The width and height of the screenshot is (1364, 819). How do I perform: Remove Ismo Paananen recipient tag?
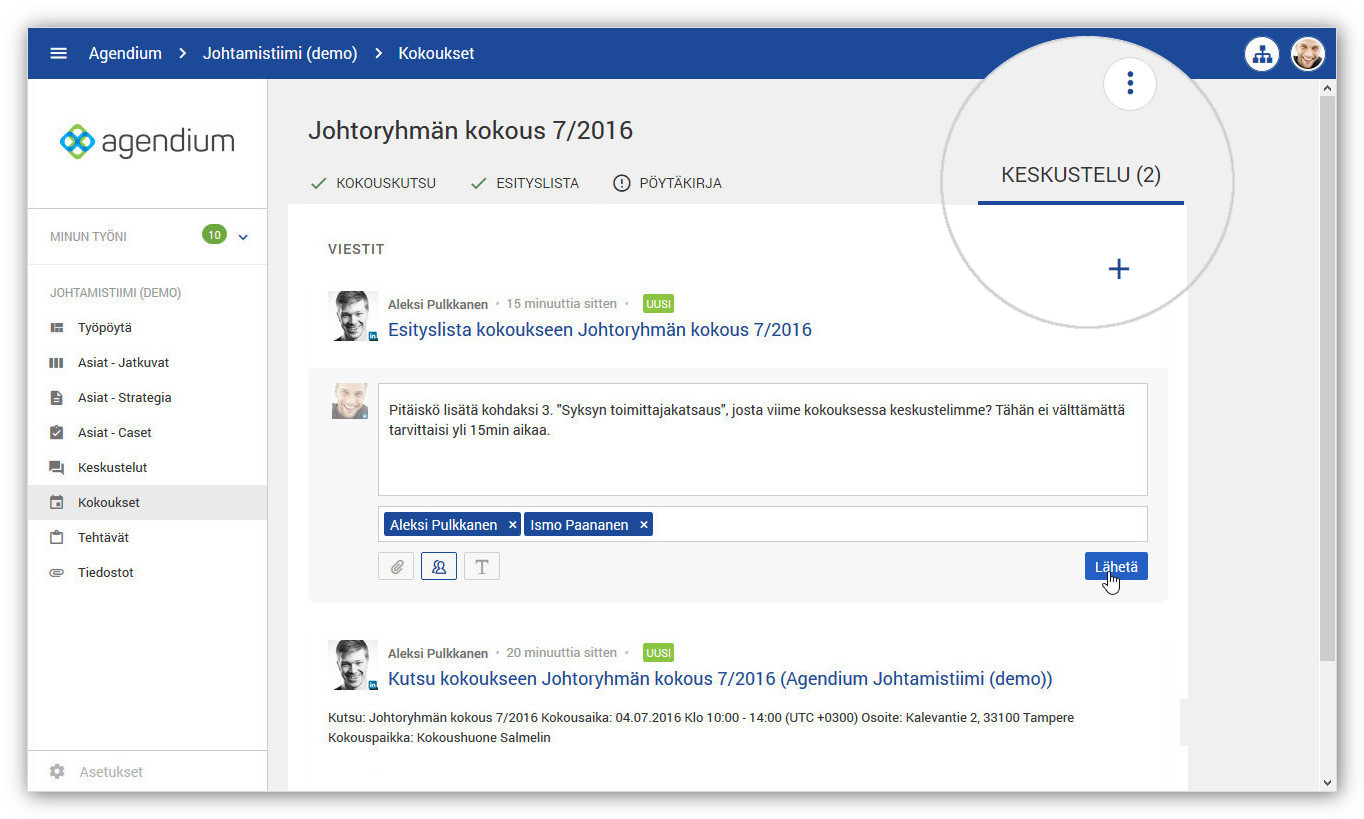coord(644,525)
